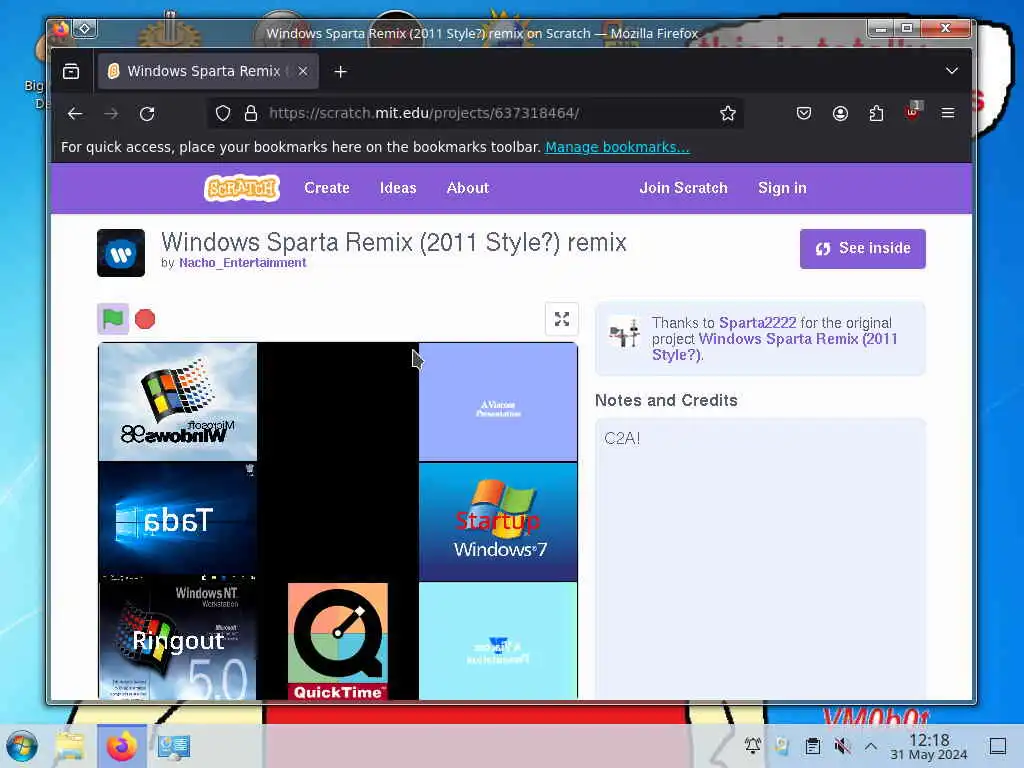Select the Windows Sparta Remix tab
The height and width of the screenshot is (768, 1024).
click(x=208, y=71)
